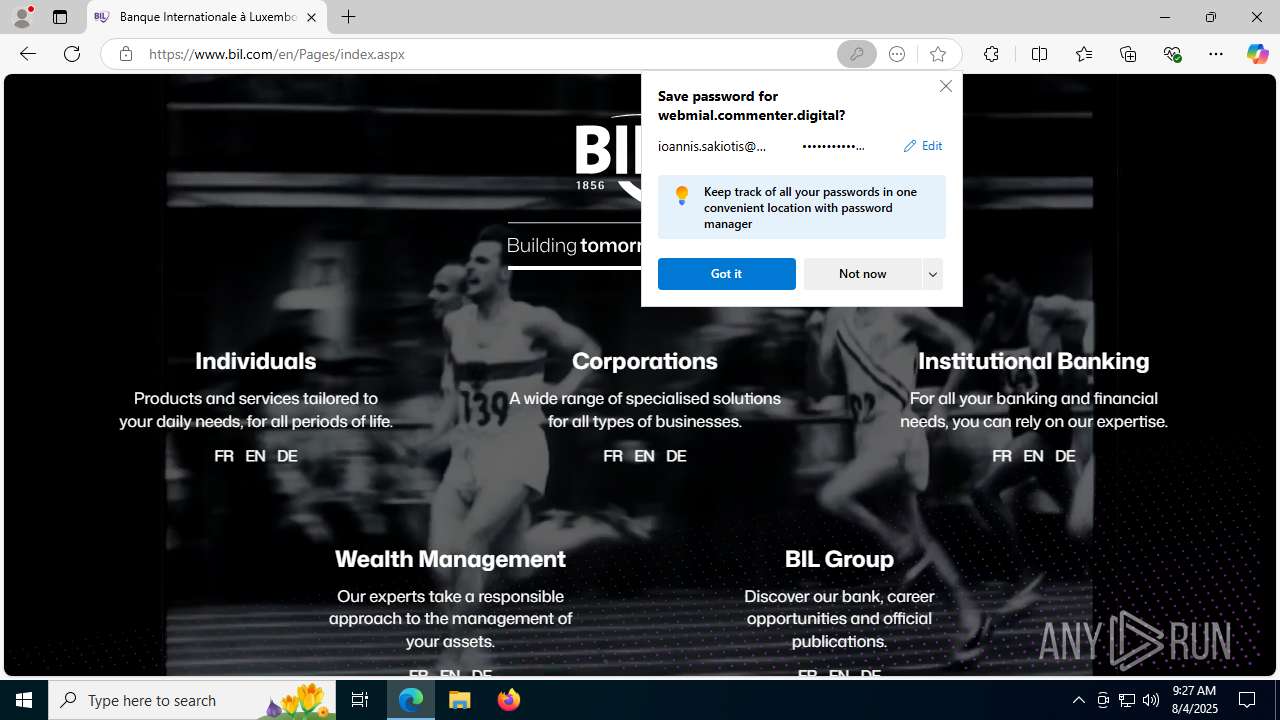Choose EN under Individuals
Image resolution: width=1280 pixels, height=720 pixels.
(x=255, y=456)
